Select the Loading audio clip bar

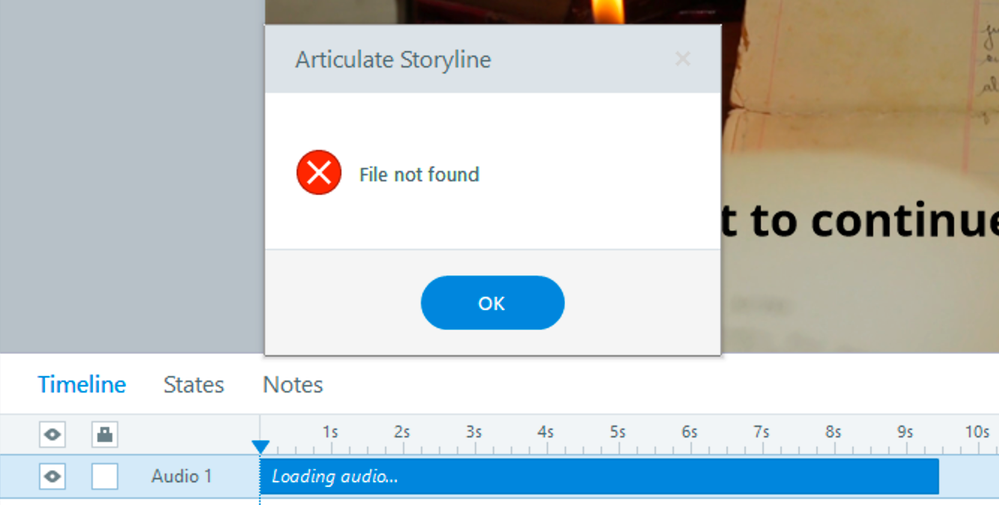tap(600, 477)
